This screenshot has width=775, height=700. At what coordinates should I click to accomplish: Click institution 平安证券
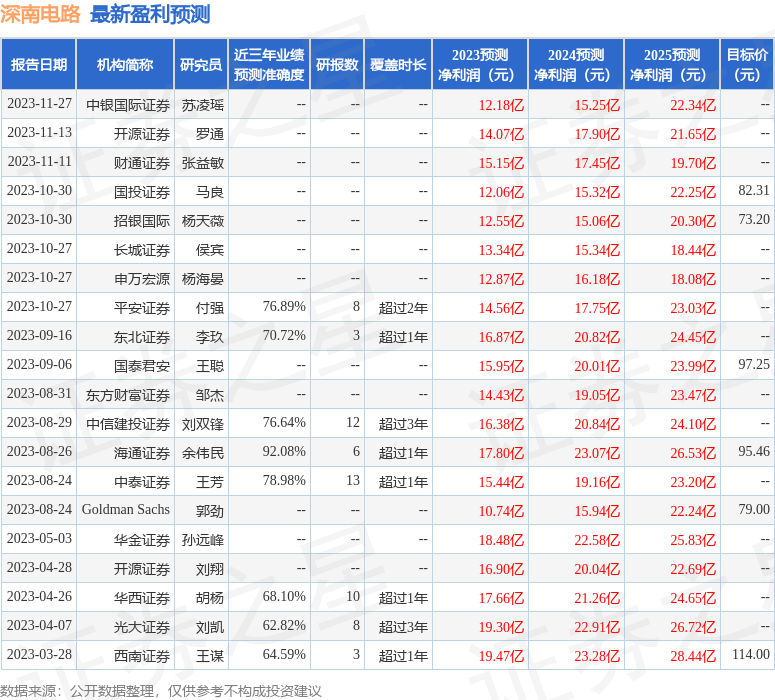(142, 308)
